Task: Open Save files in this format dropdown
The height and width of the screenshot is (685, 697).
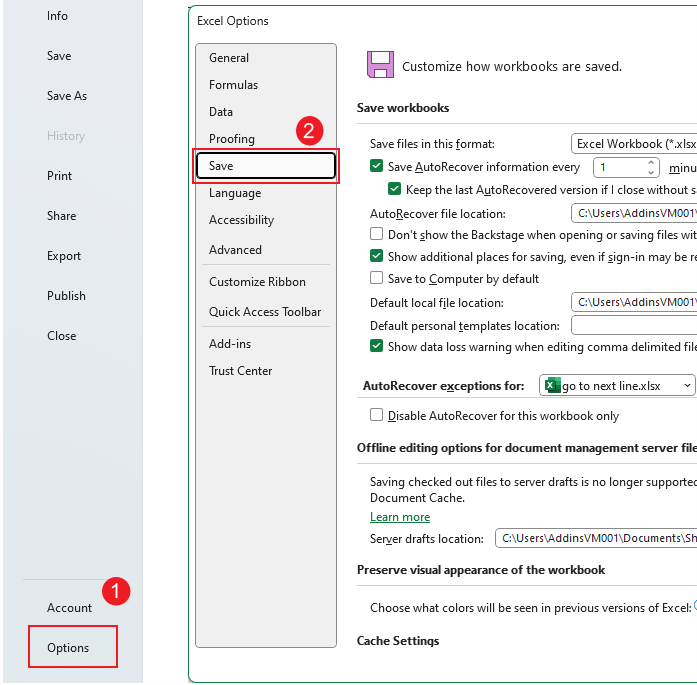Action: point(633,144)
